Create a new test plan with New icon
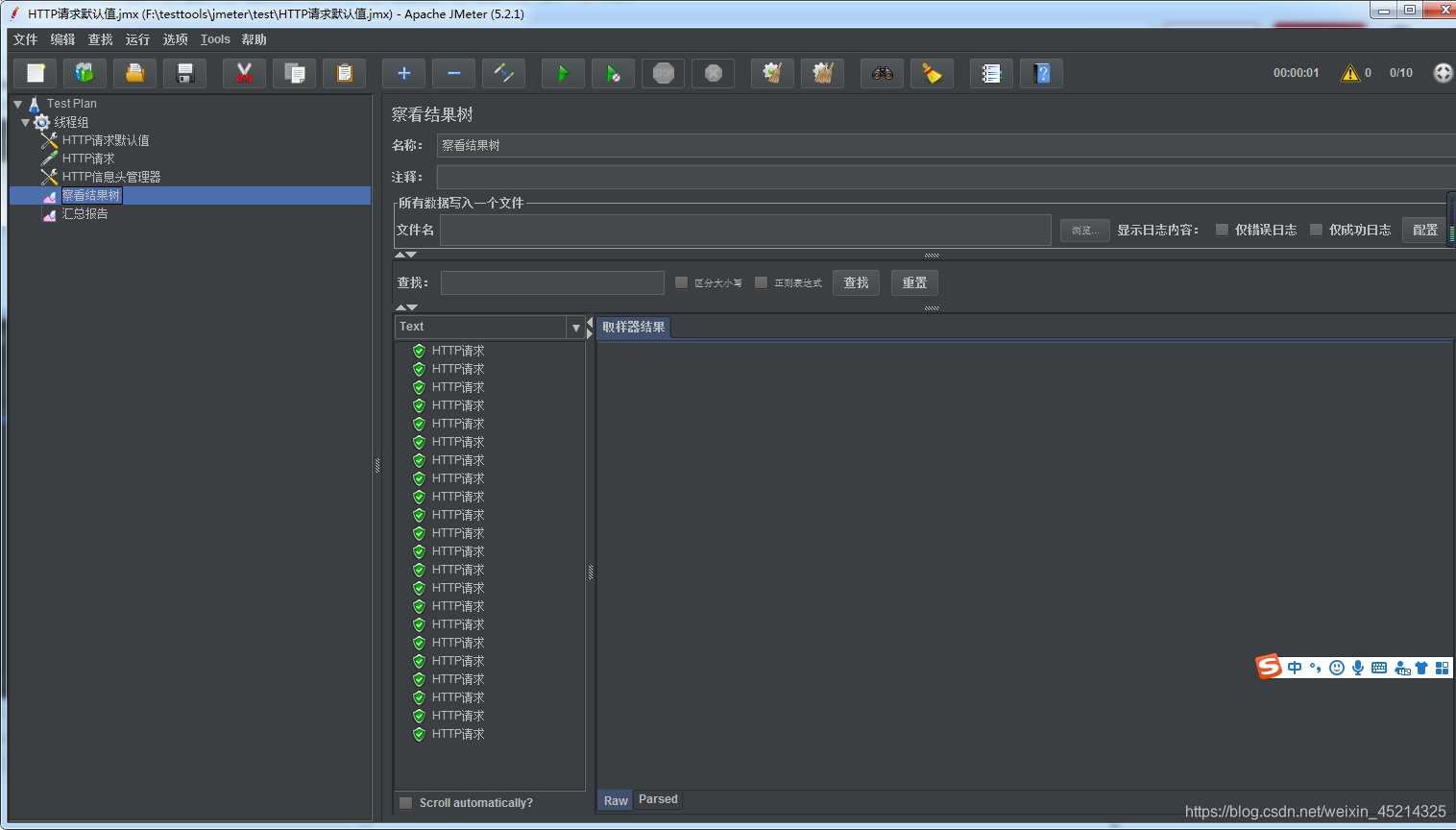 36,73
